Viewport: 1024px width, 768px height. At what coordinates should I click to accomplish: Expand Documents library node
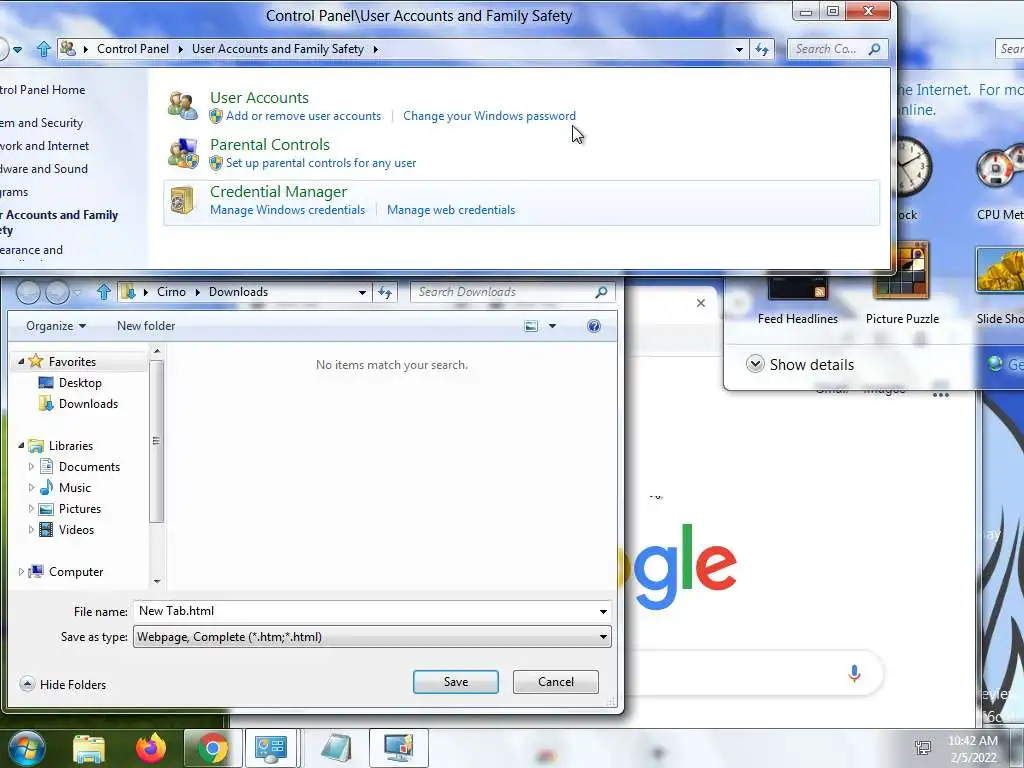(31, 466)
